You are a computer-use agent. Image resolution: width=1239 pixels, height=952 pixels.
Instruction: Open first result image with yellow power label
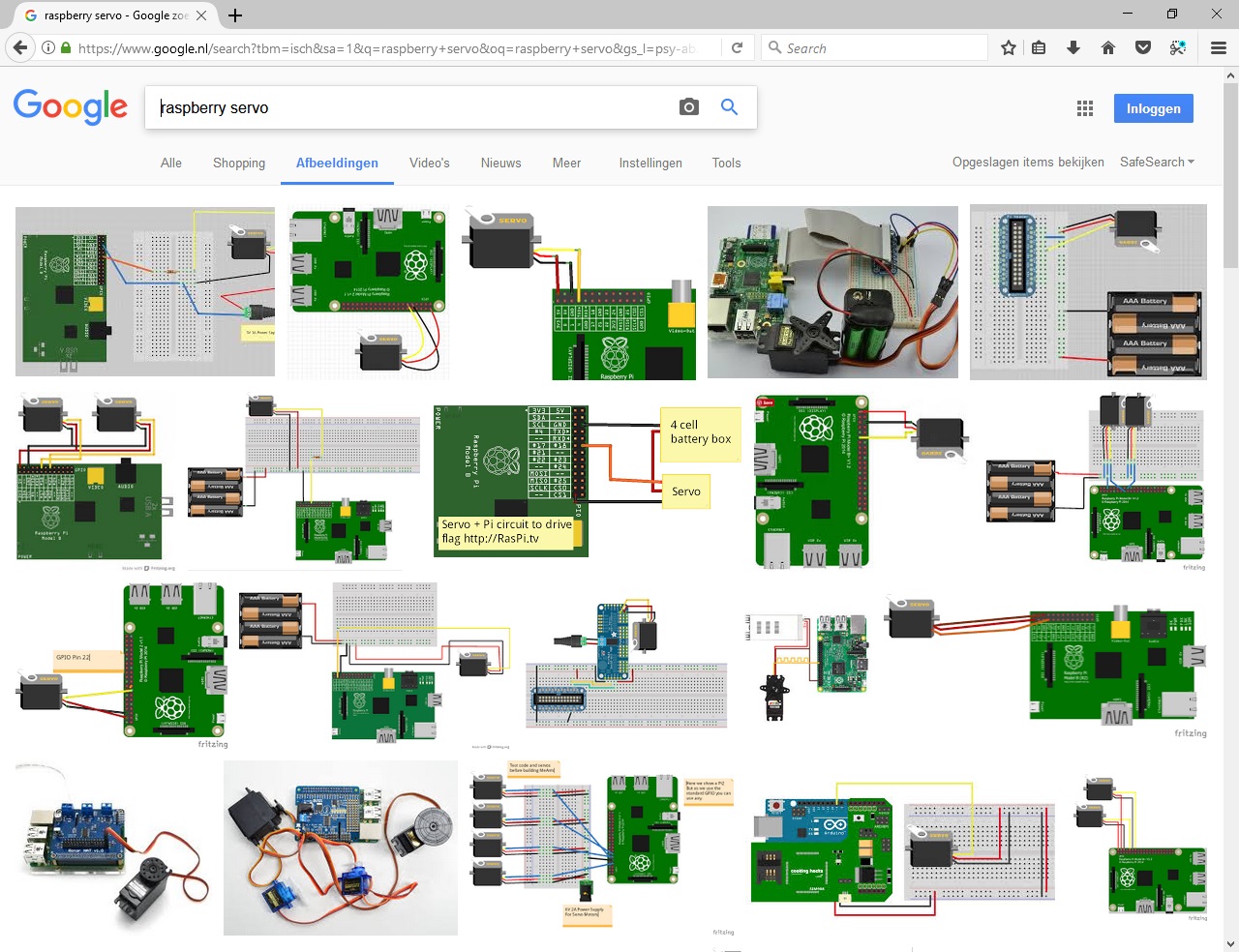145,291
